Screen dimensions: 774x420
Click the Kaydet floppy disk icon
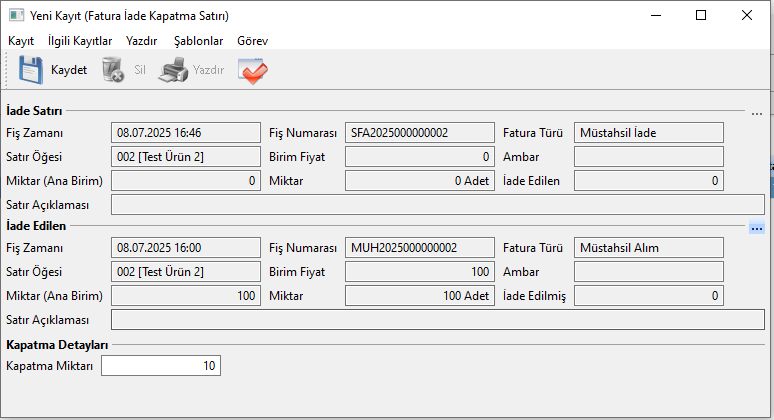coord(31,70)
